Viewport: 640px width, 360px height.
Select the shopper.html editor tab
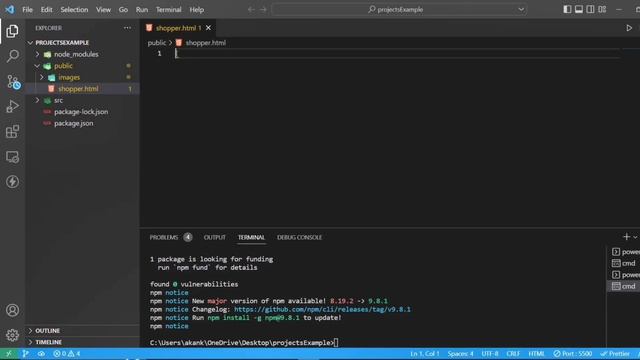pyautogui.click(x=178, y=28)
